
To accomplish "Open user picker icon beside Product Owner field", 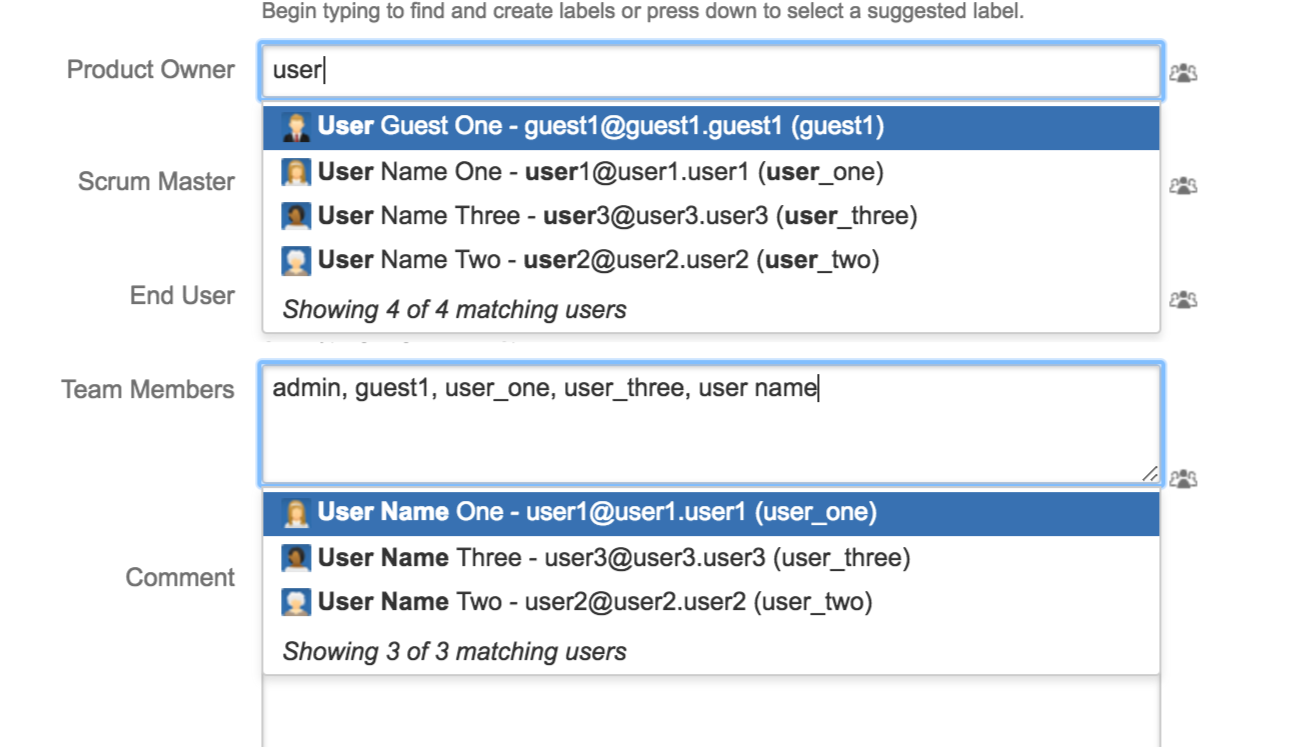I will [x=1183, y=73].
